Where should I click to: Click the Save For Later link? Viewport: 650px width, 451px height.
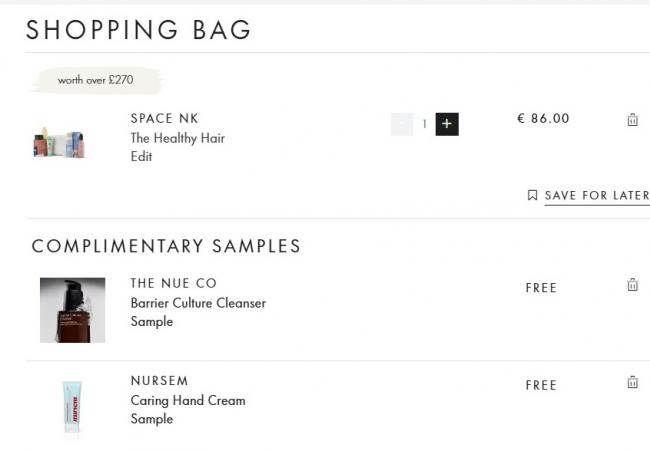[597, 196]
